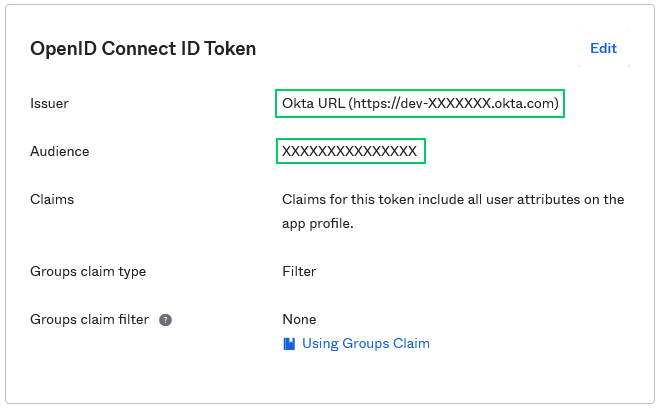Click the "ID Token" words in the heading
This screenshot has width=664, height=411.
coord(221,48)
